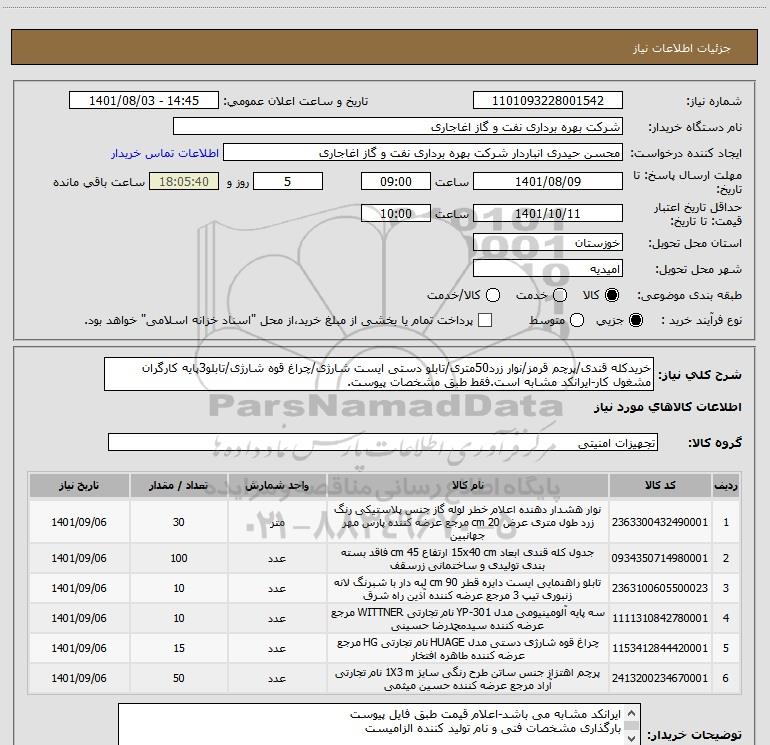Image resolution: width=770 pixels, height=745 pixels.
Task: Select item code 236330432490001
Action: 660,522
